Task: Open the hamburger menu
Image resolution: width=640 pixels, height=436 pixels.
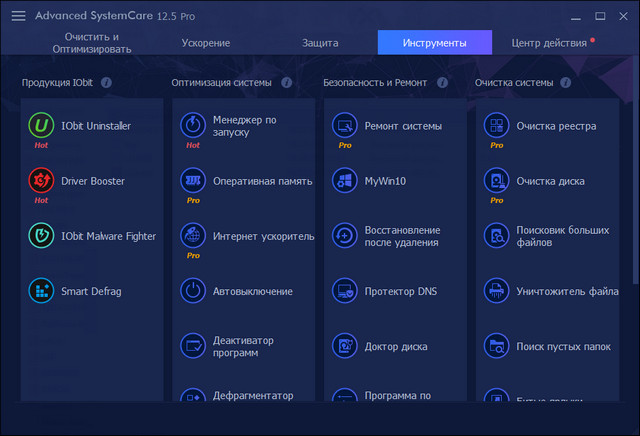Action: click(18, 17)
